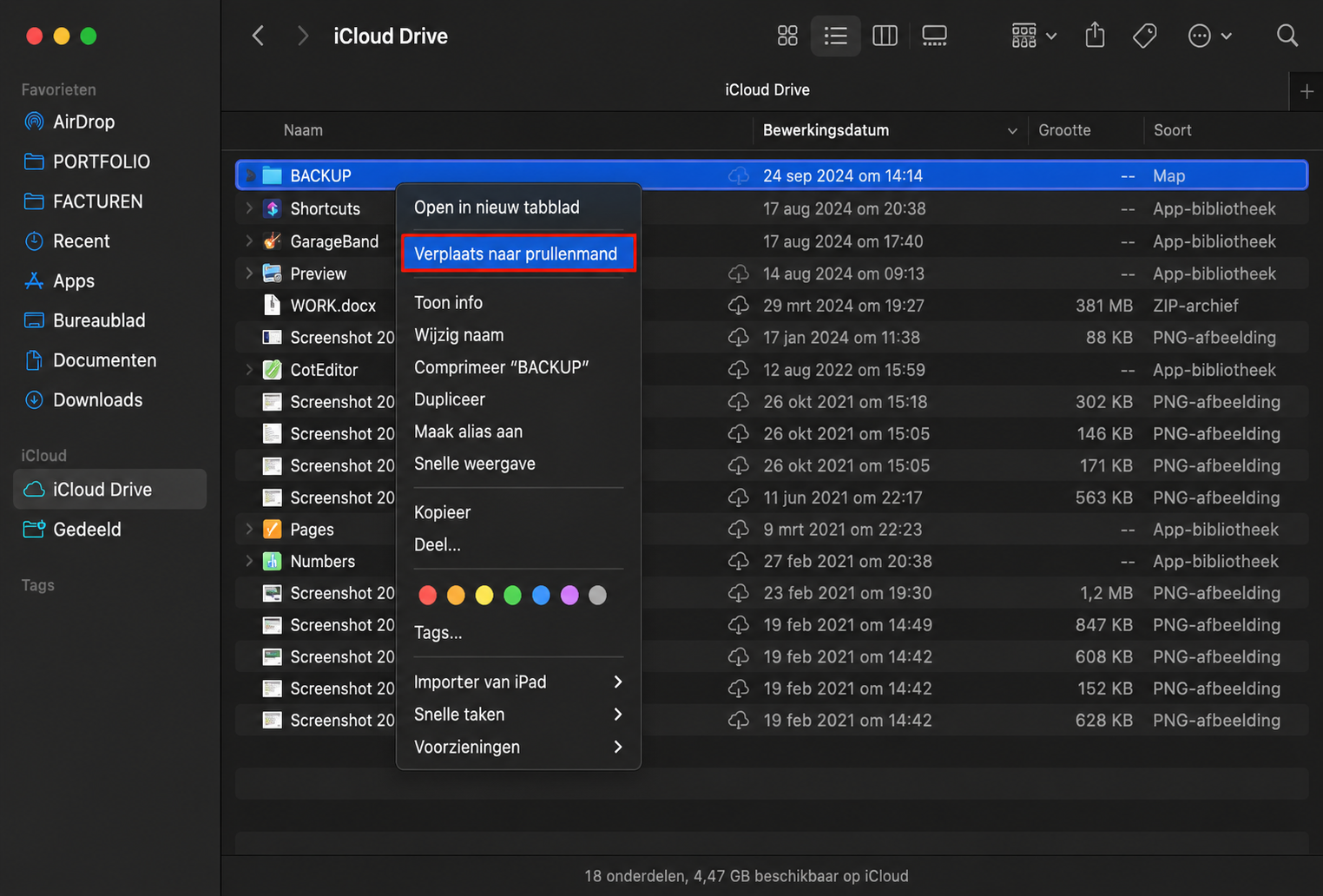Expand the GarageBand folder disclosure triangle
This screenshot has width=1323, height=896.
coord(249,241)
